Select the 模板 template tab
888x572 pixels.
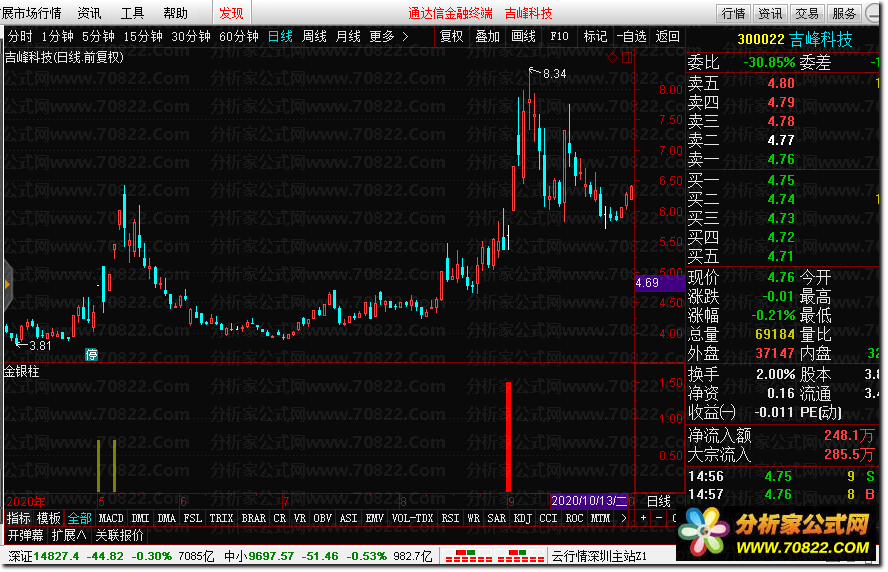[x=49, y=518]
